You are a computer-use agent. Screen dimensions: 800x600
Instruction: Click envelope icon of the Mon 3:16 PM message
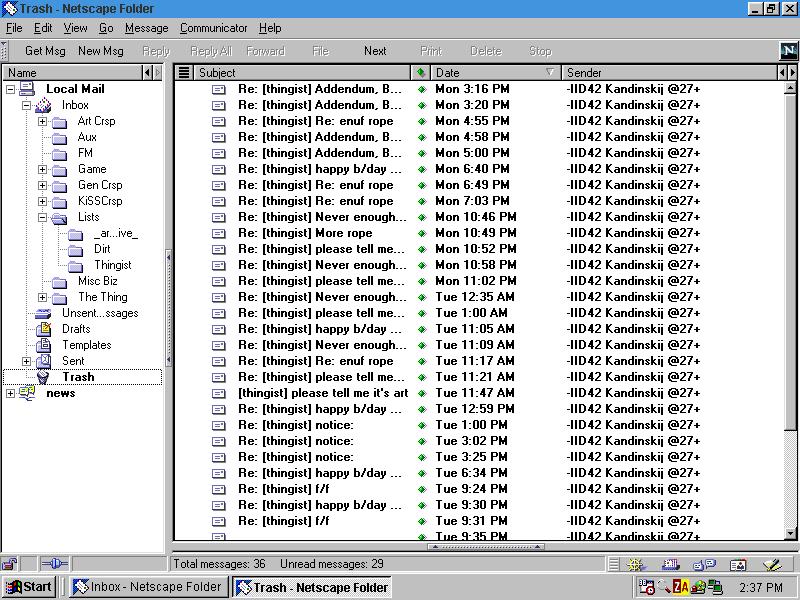[219, 89]
